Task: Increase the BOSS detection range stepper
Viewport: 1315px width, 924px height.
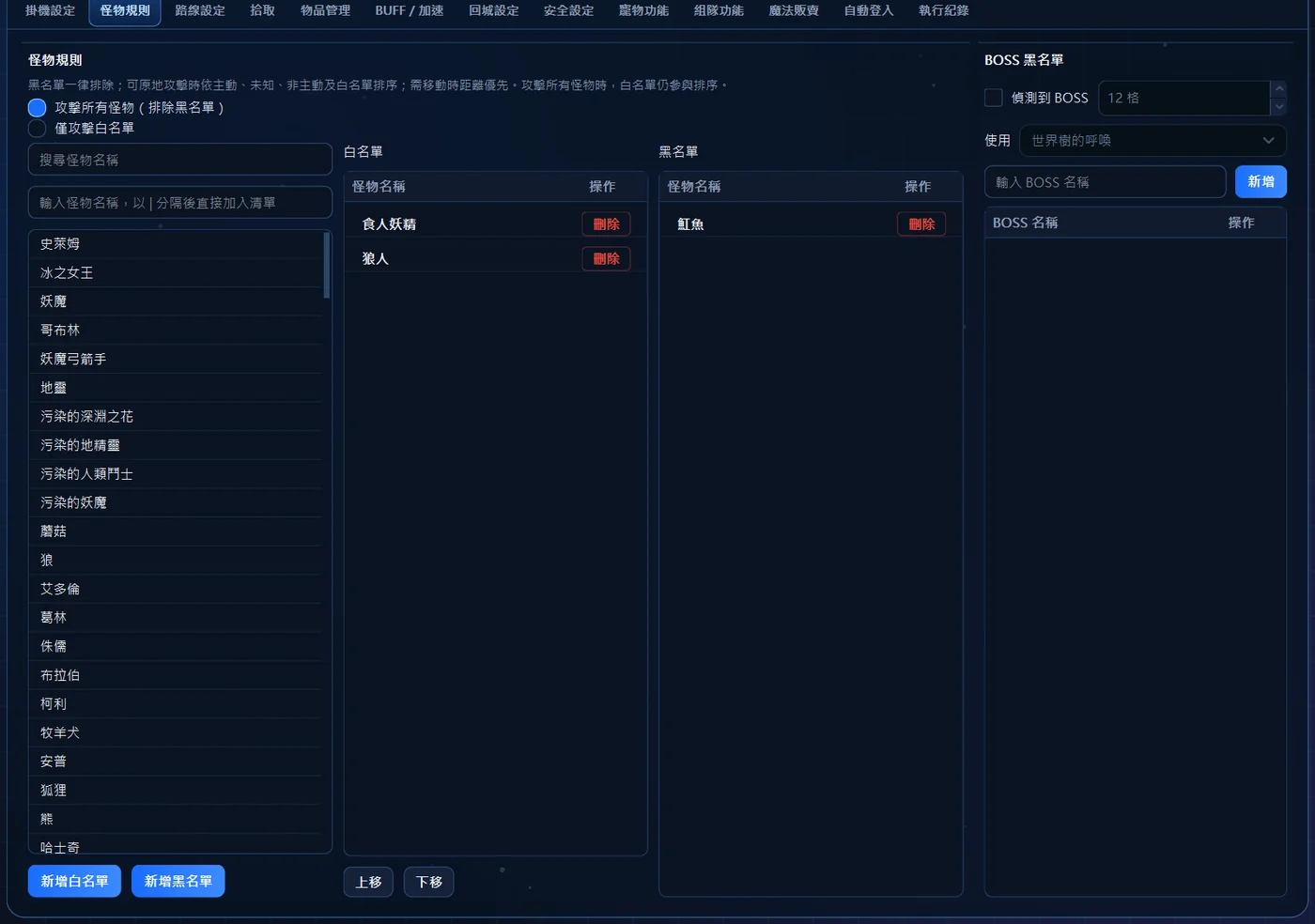Action: (x=1278, y=89)
